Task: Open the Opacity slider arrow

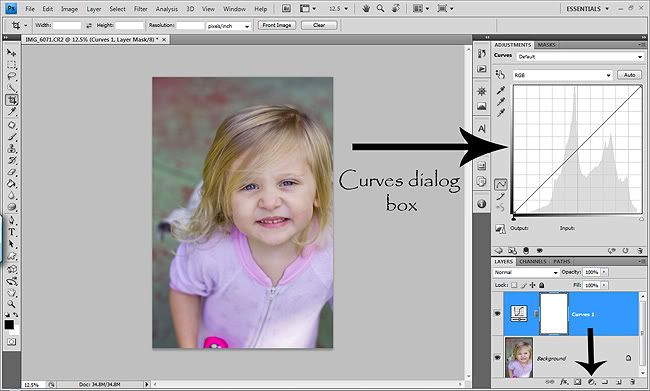Action: [x=604, y=272]
